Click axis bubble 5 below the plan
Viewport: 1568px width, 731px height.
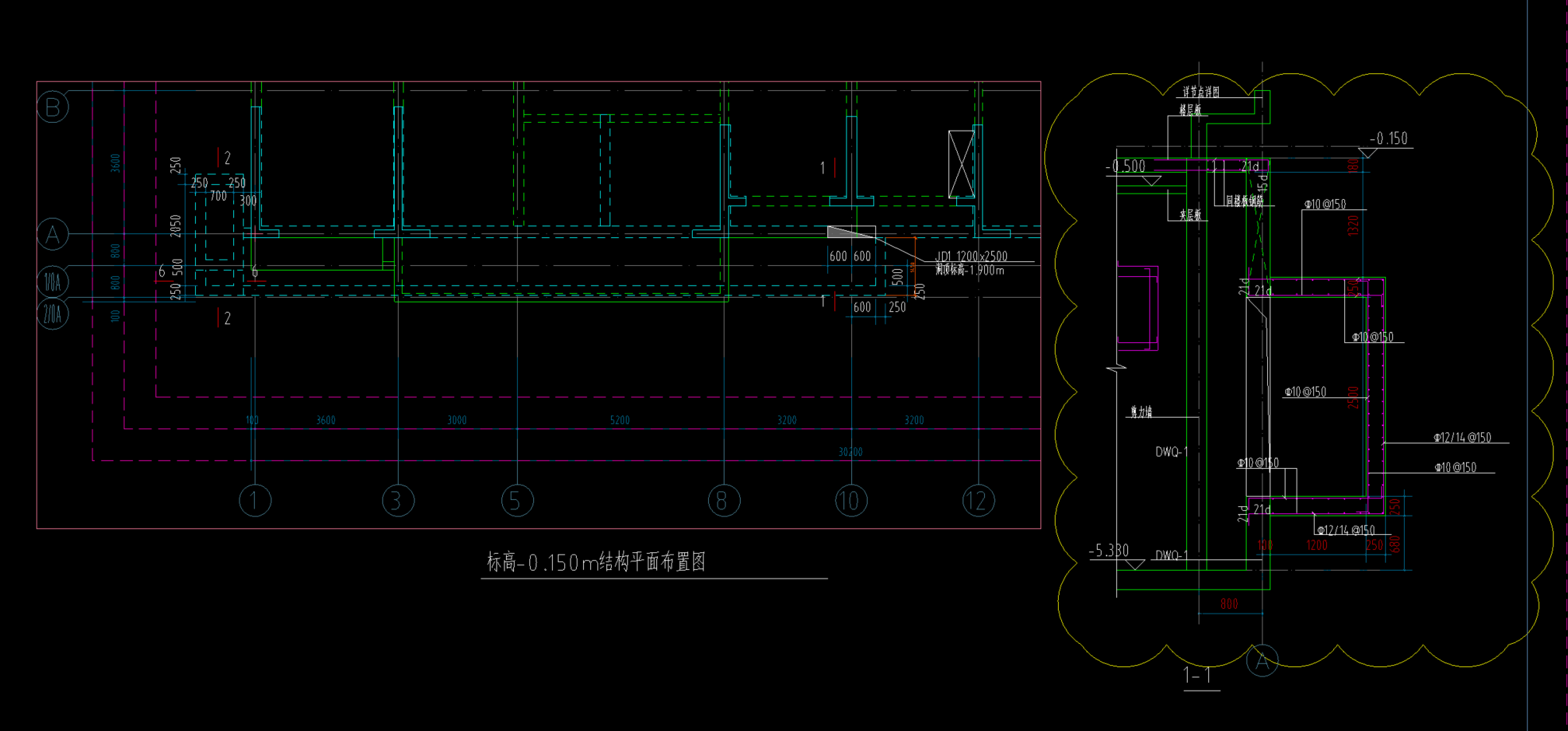click(x=517, y=501)
